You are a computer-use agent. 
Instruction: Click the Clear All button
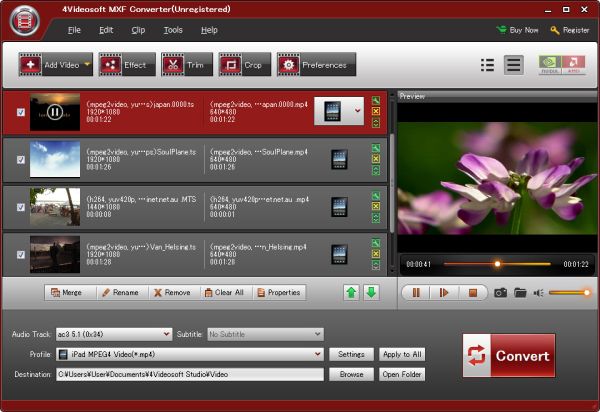(x=227, y=293)
